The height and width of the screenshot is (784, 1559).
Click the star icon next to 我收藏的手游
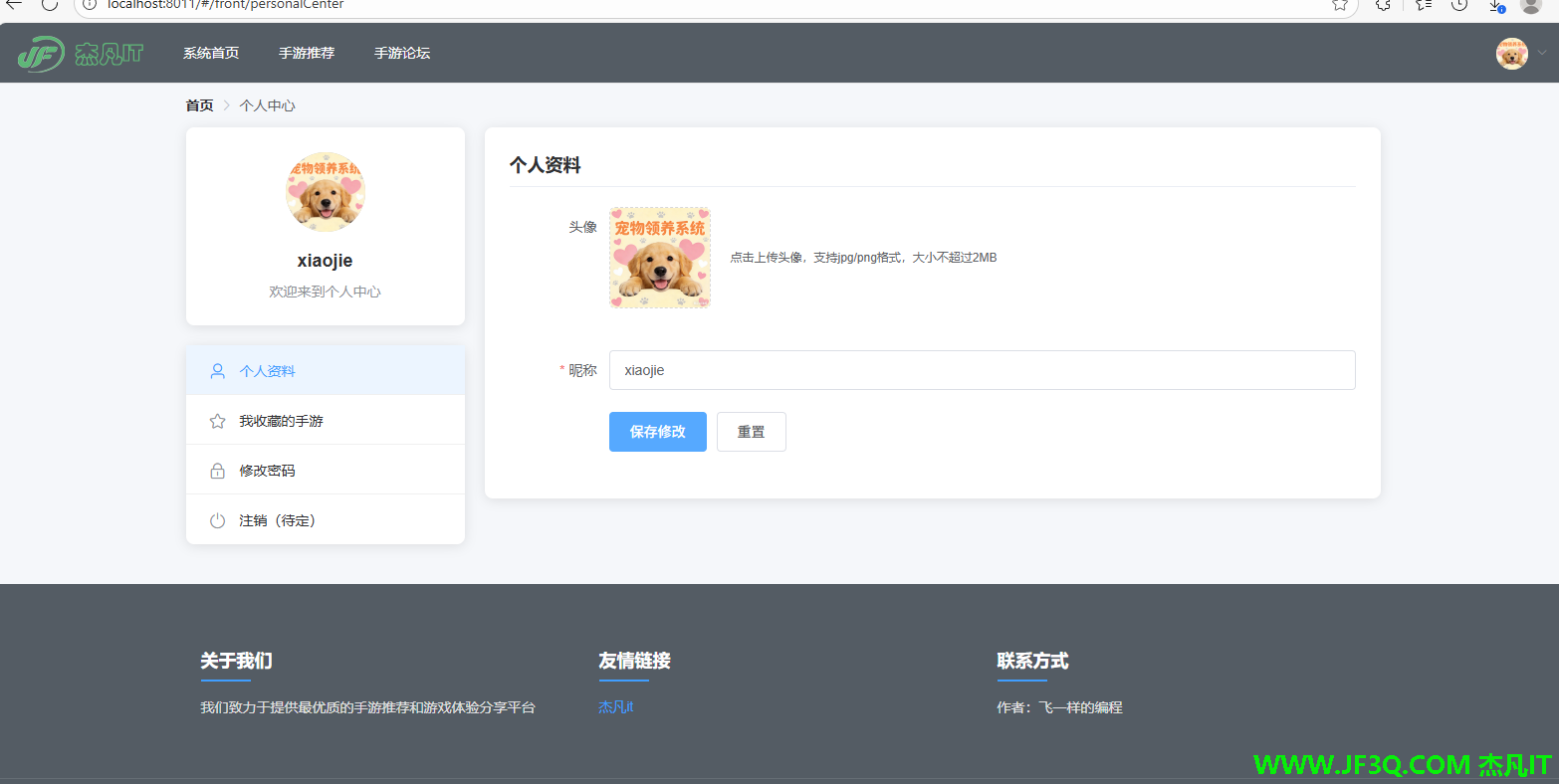click(217, 420)
